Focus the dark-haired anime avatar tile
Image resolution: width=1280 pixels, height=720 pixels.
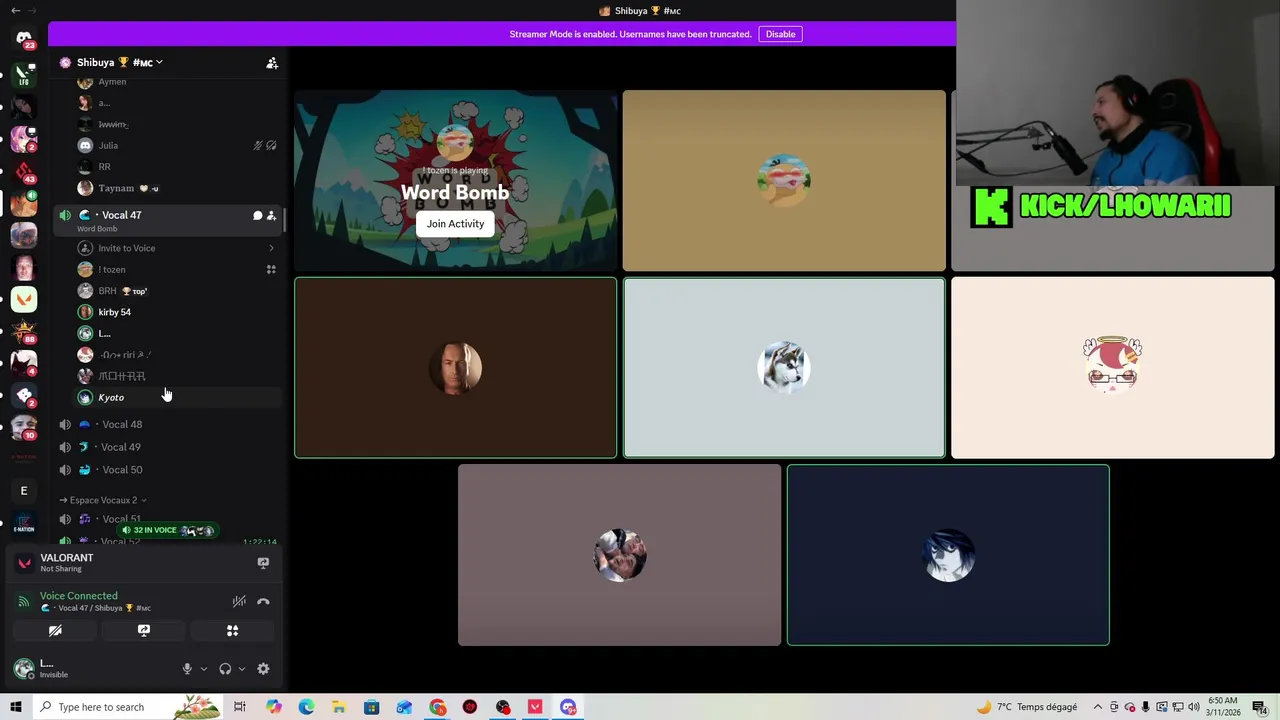pos(948,555)
